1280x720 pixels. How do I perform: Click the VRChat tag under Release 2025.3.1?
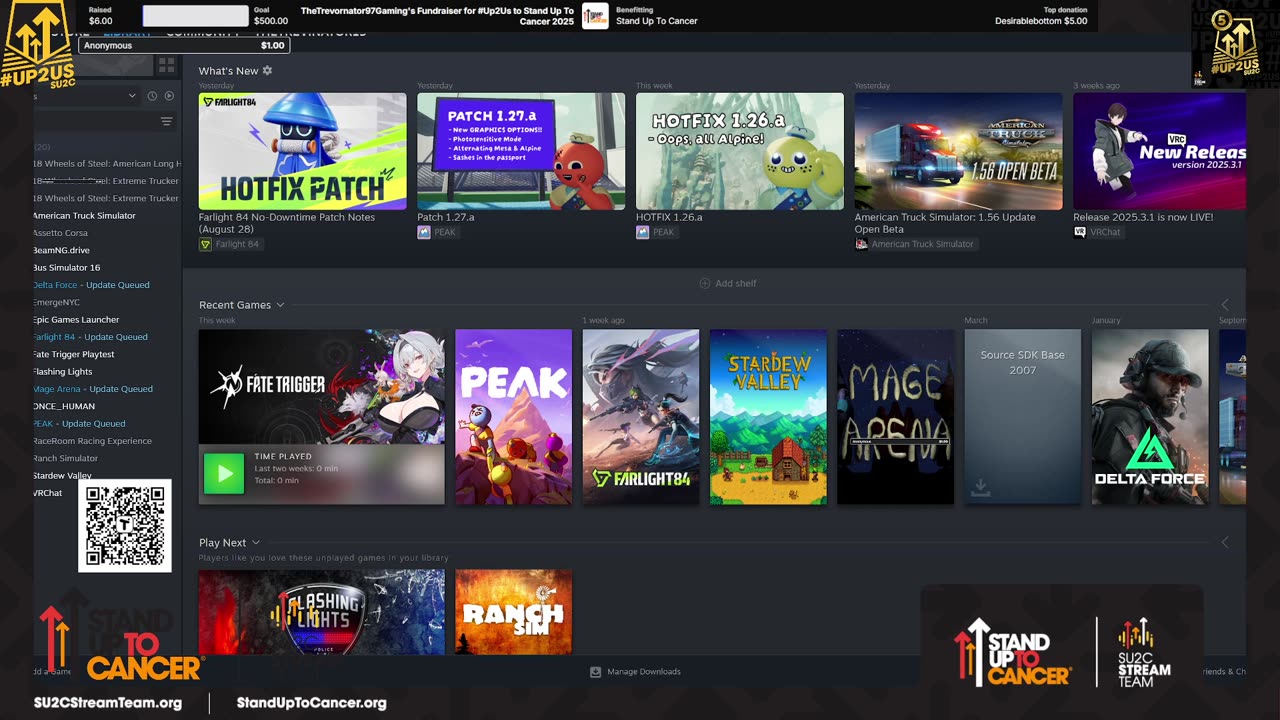click(1098, 232)
